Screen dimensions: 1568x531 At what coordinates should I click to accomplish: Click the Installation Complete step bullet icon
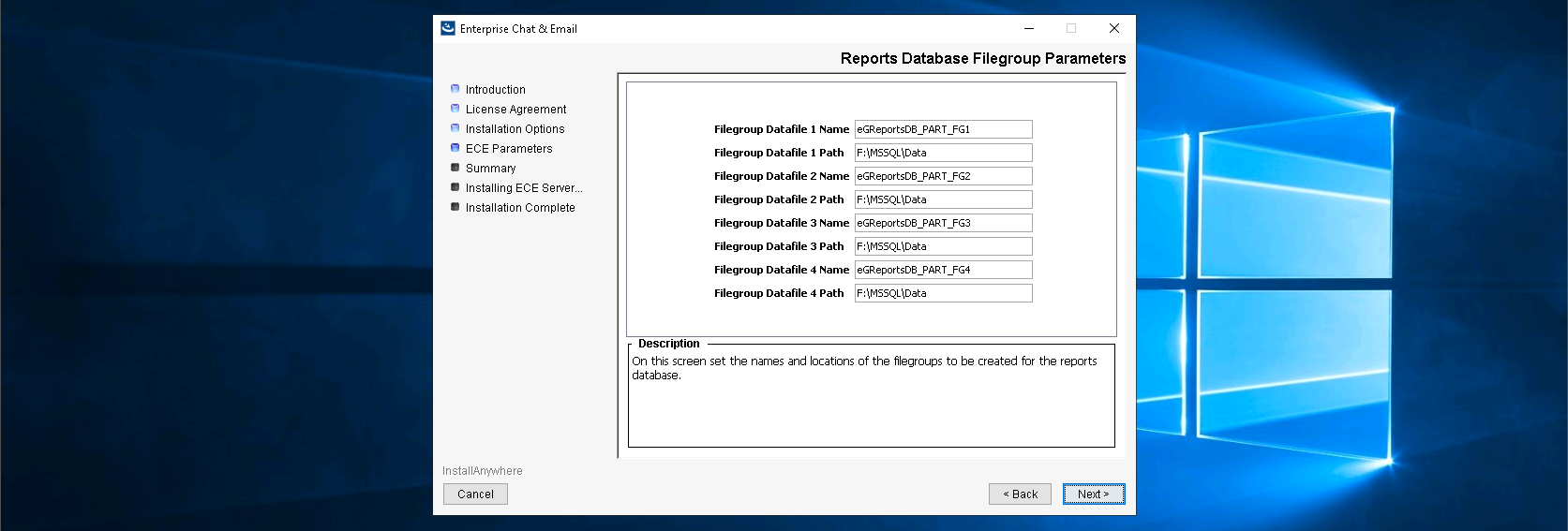(x=455, y=207)
